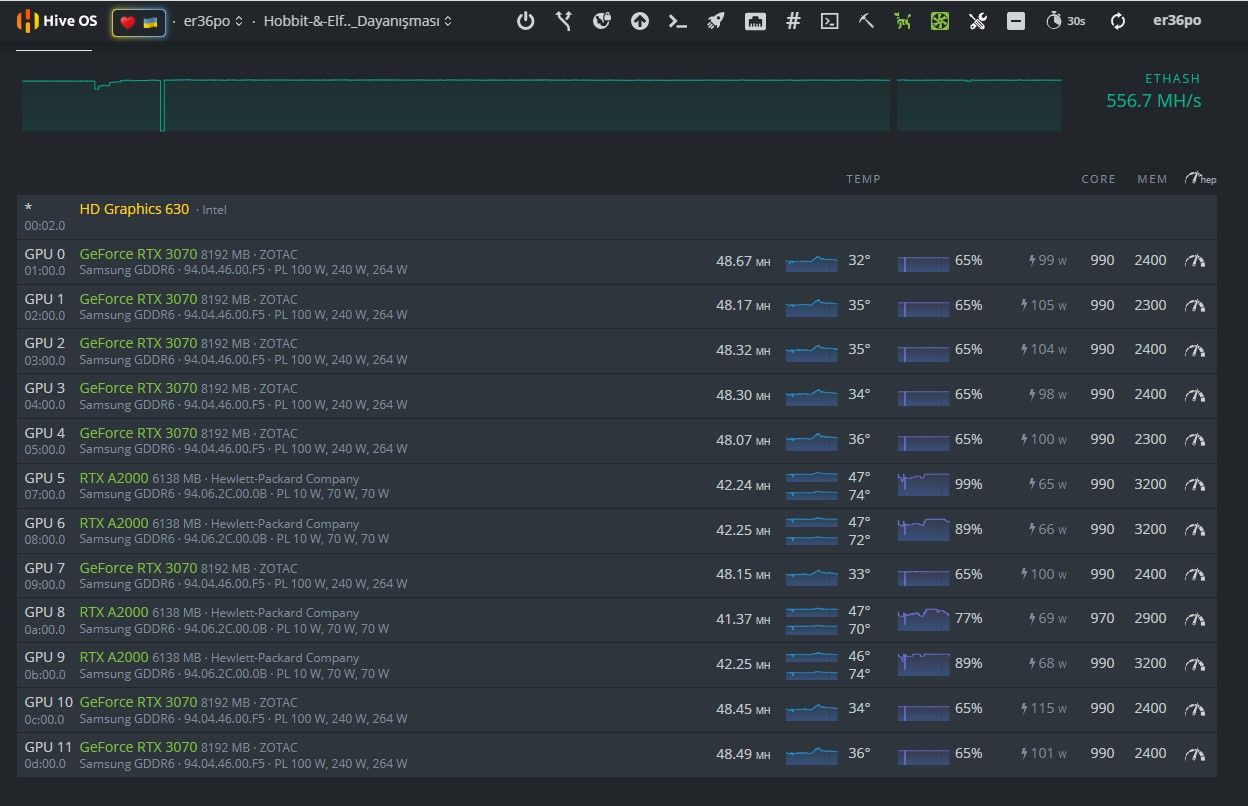This screenshot has height=806, width=1248.
Task: Click the Hive OS logo
Action: click(57, 21)
